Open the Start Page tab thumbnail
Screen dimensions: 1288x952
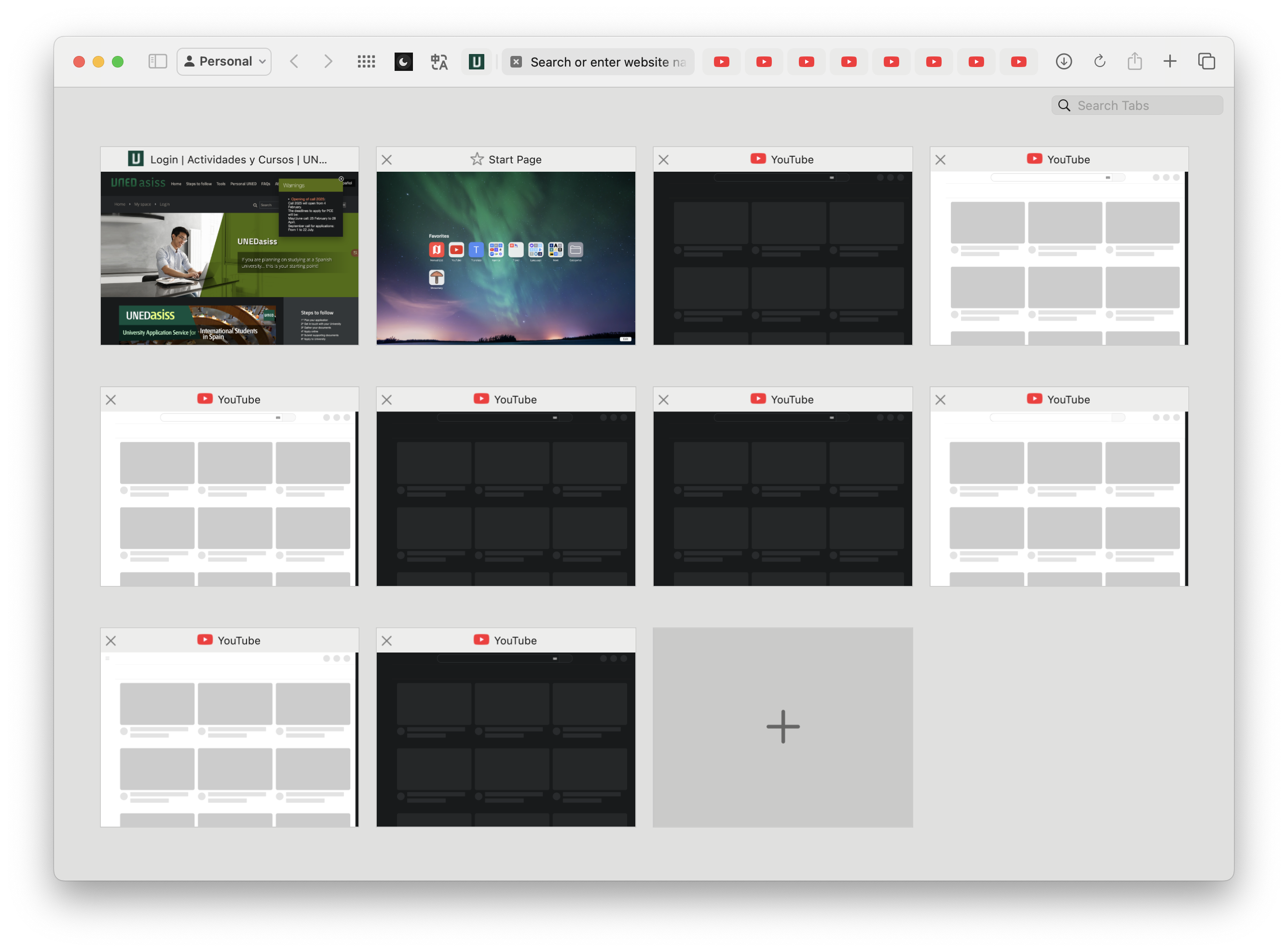click(x=506, y=258)
